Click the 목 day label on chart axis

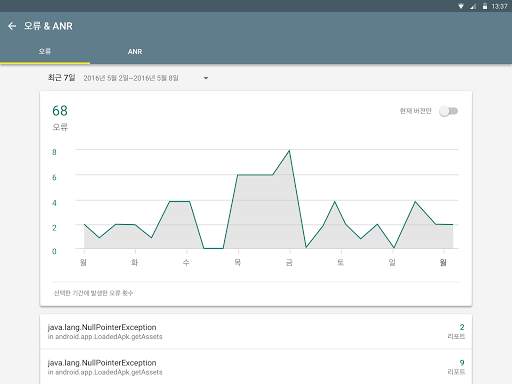[x=237, y=262]
